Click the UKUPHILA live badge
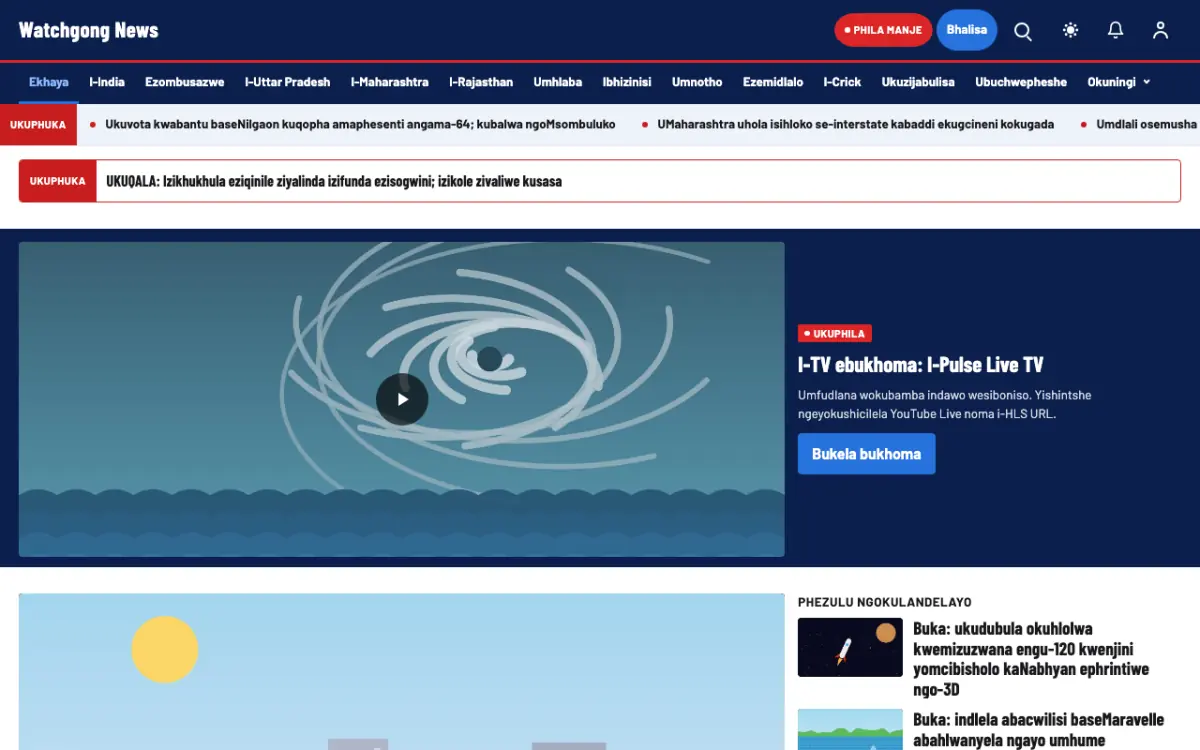The width and height of the screenshot is (1200, 750). [x=835, y=334]
